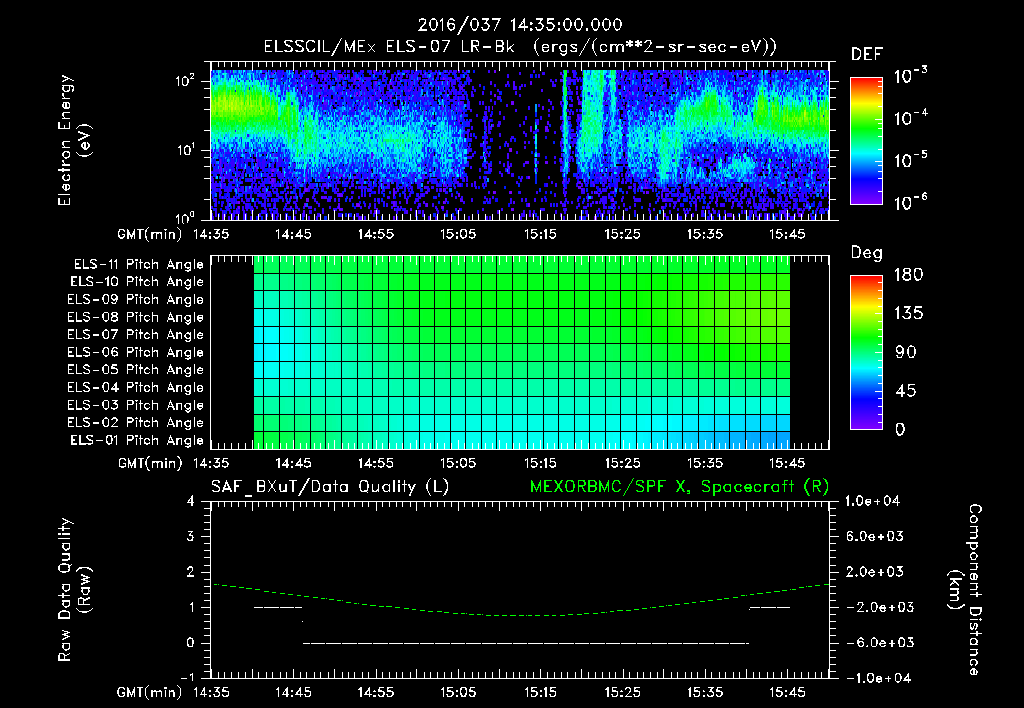This screenshot has width=1024, height=708.
Task: Click the ELSSCIL/MEx ELS-07 LR-Bk plot title
Action: tap(520, 47)
